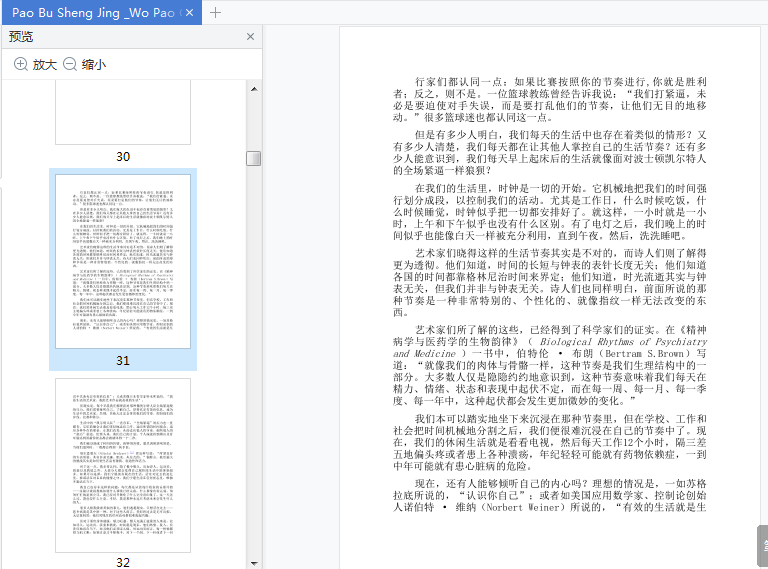Click the page number label 30
This screenshot has height=569, width=768.
pos(123,157)
